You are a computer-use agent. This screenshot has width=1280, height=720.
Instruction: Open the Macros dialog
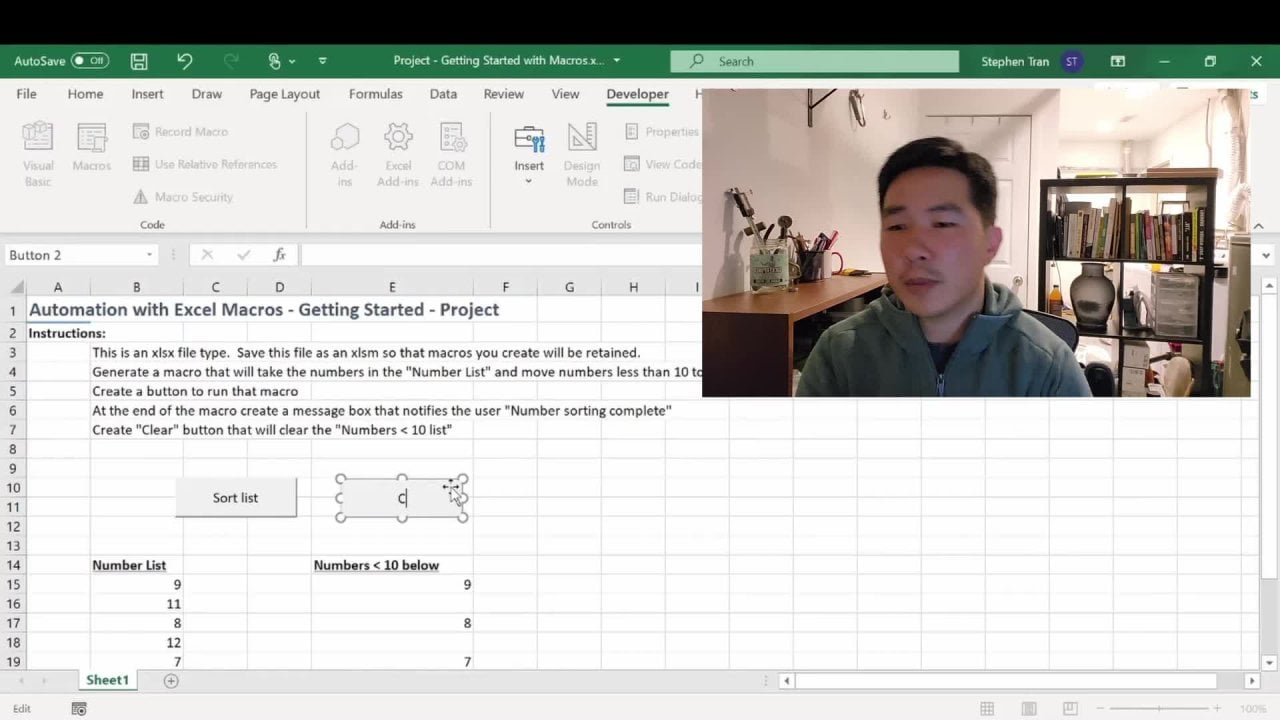click(x=91, y=152)
